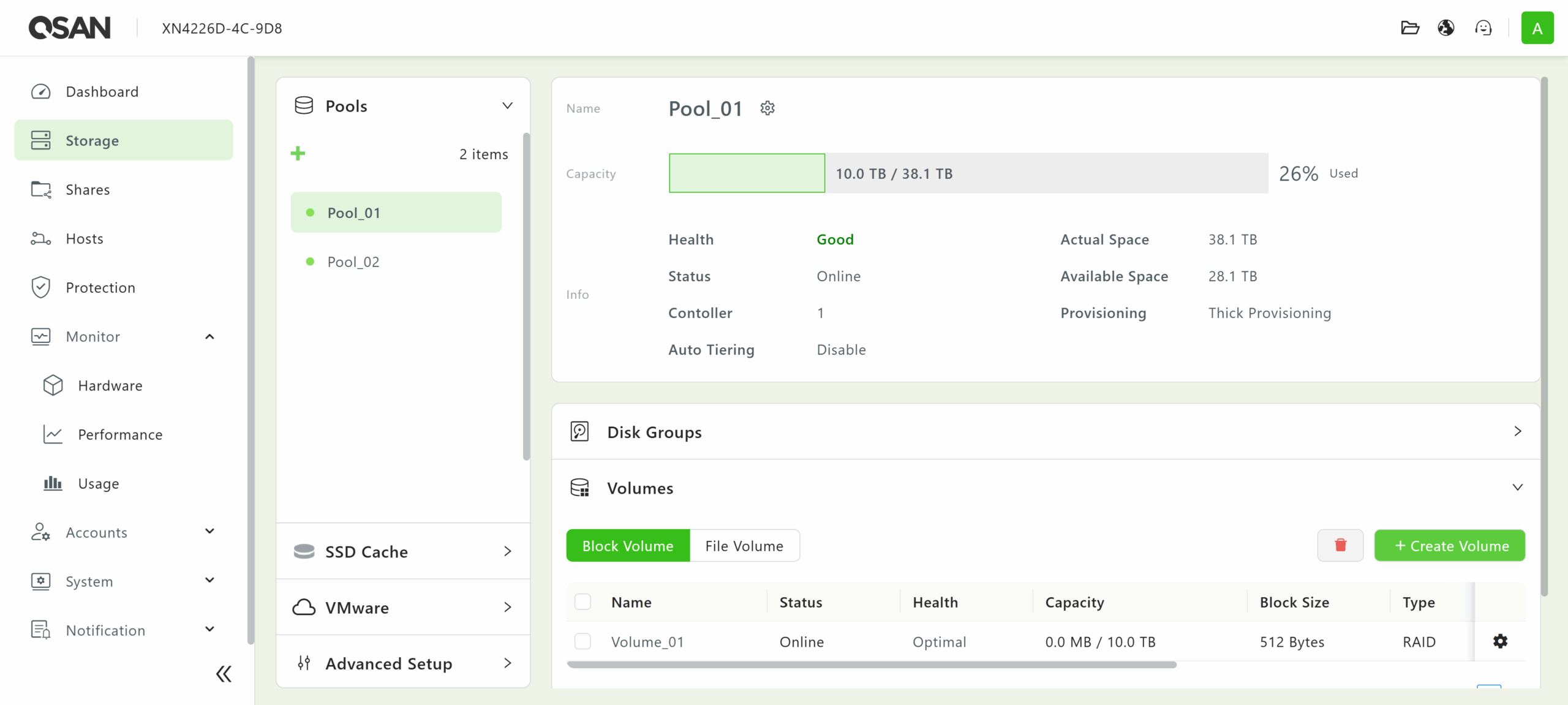Click the support headset face icon
This screenshot has width=1568, height=705.
[1483, 28]
